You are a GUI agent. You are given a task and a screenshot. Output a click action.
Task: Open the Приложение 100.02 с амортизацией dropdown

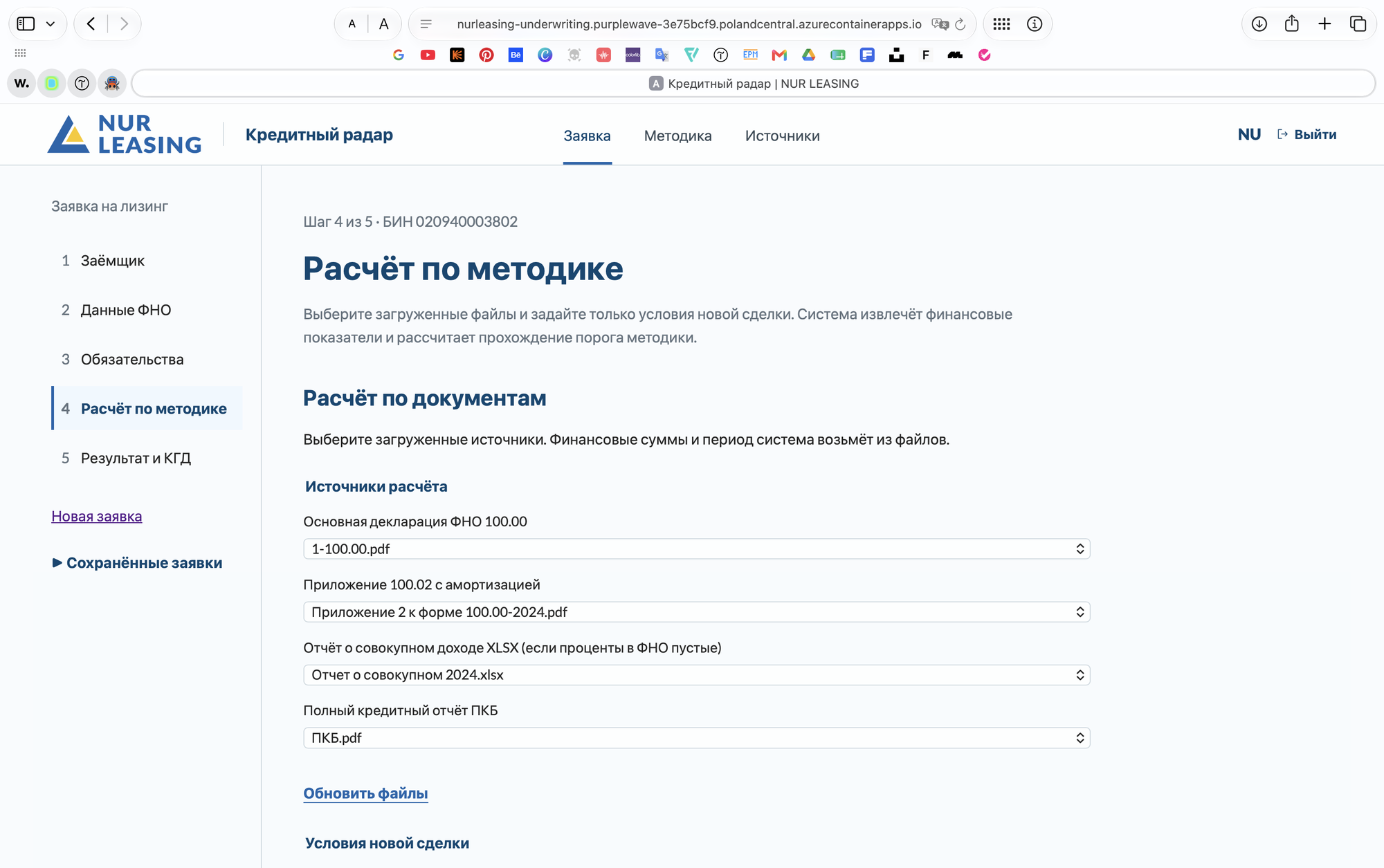click(x=697, y=612)
